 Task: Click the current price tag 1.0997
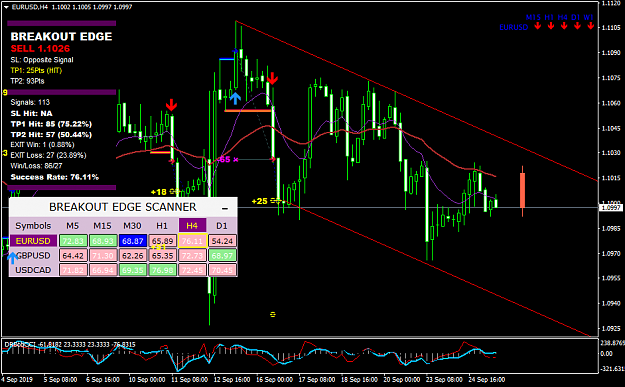[610, 208]
